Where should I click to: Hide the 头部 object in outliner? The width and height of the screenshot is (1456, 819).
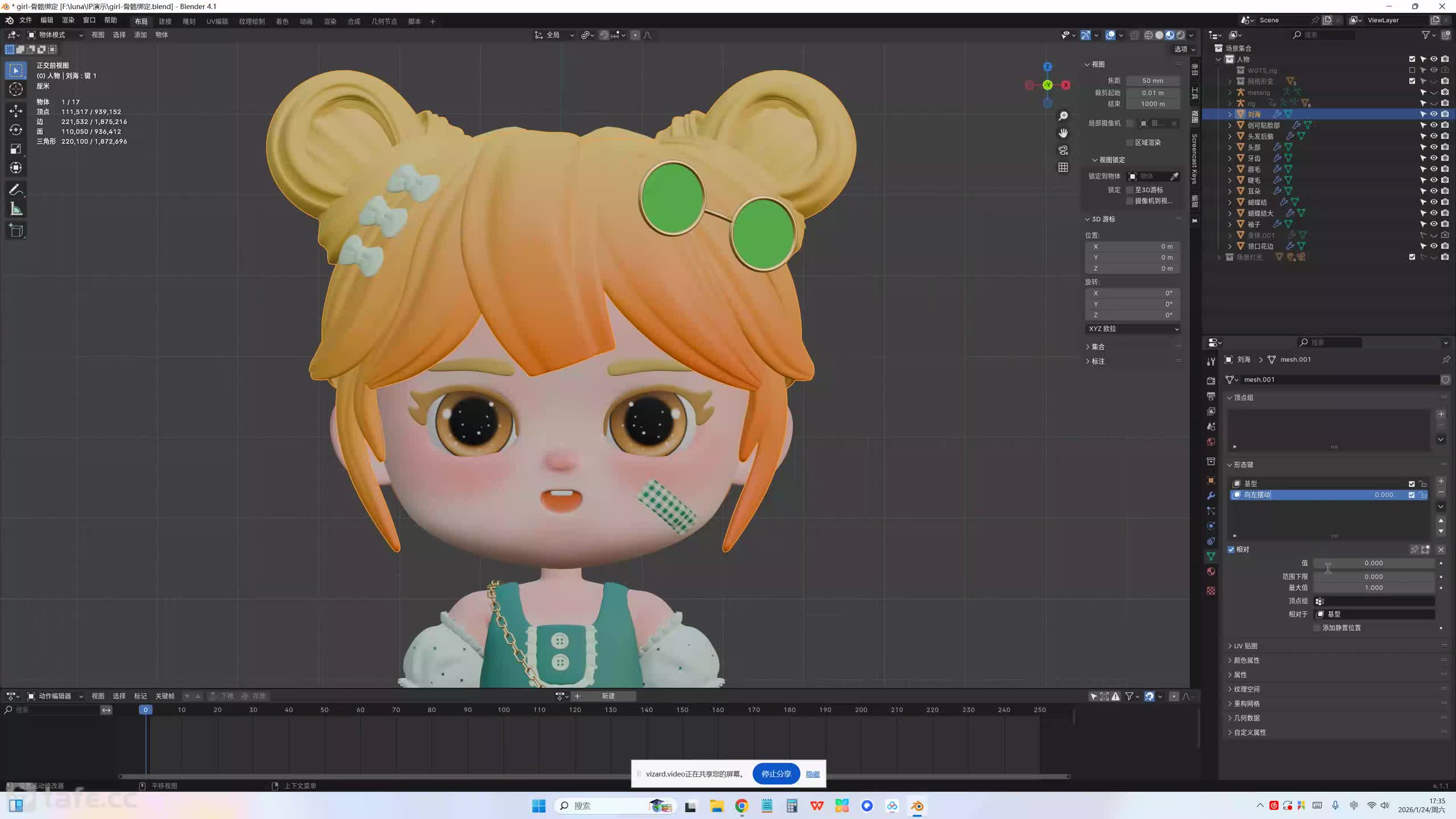pyautogui.click(x=1434, y=147)
